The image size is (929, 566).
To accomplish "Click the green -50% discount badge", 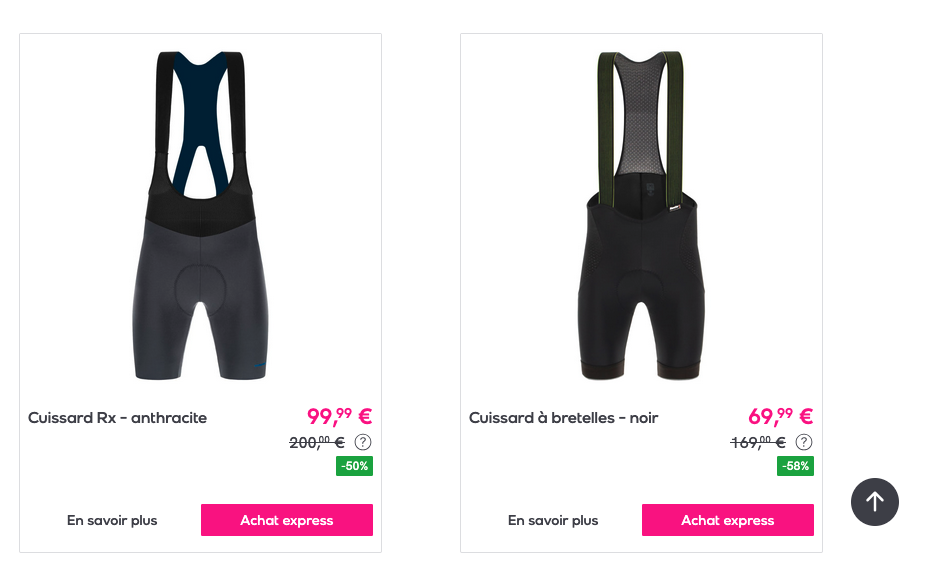I will point(354,466).
